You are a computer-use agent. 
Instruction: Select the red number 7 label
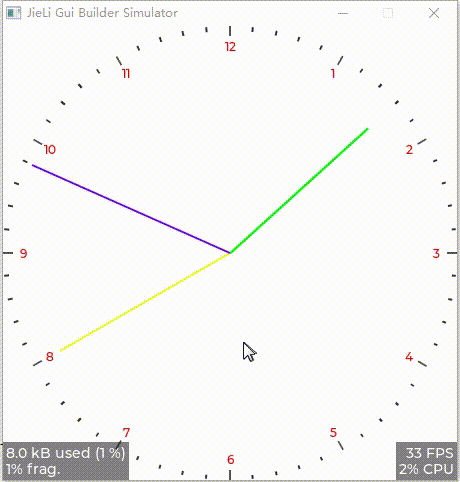point(126,433)
